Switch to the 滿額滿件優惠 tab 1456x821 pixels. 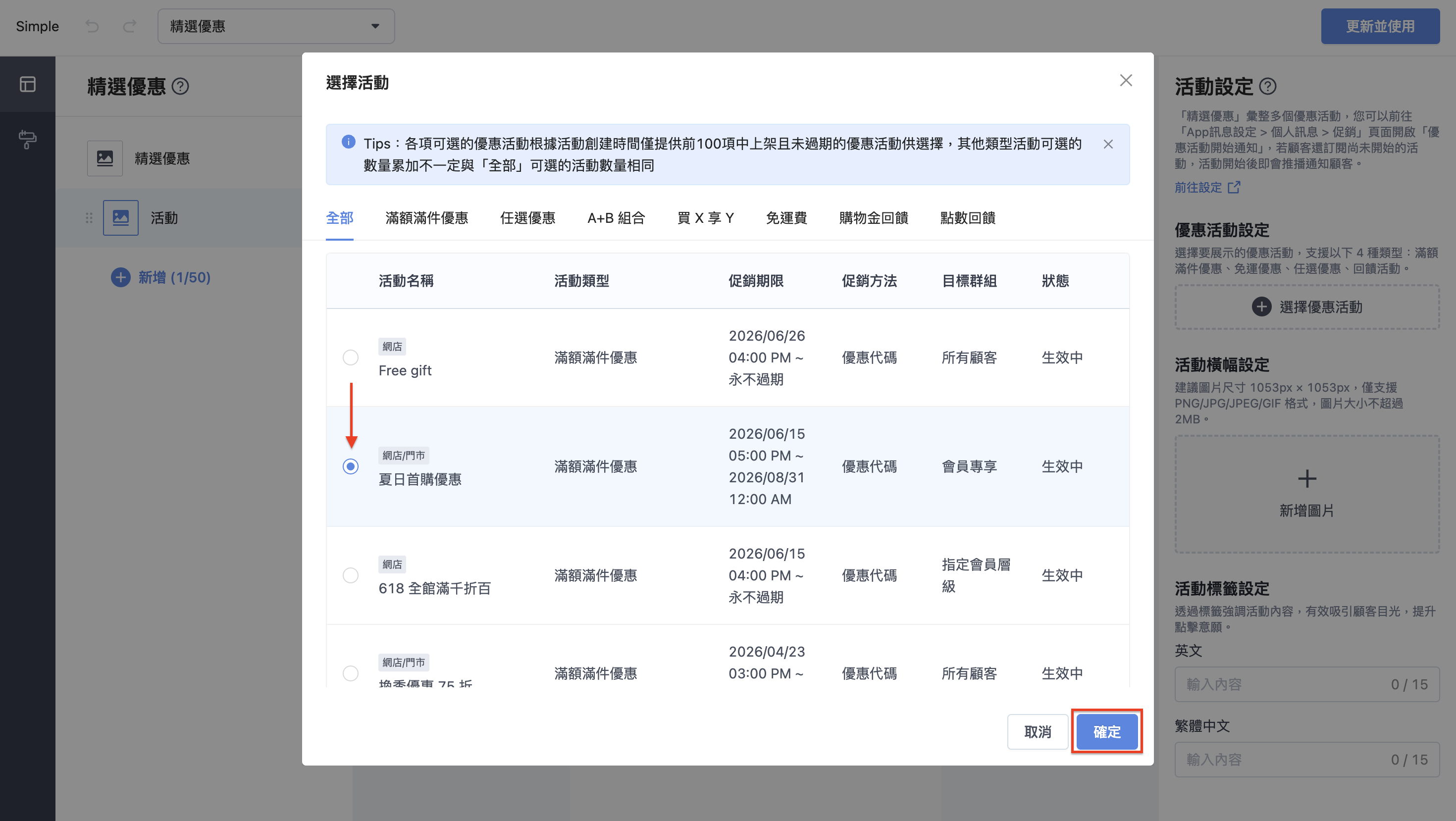pos(427,218)
